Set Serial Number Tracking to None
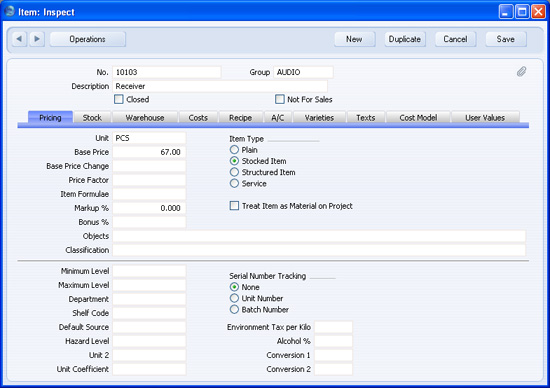Screen dimensions: 550x388 coord(234,287)
